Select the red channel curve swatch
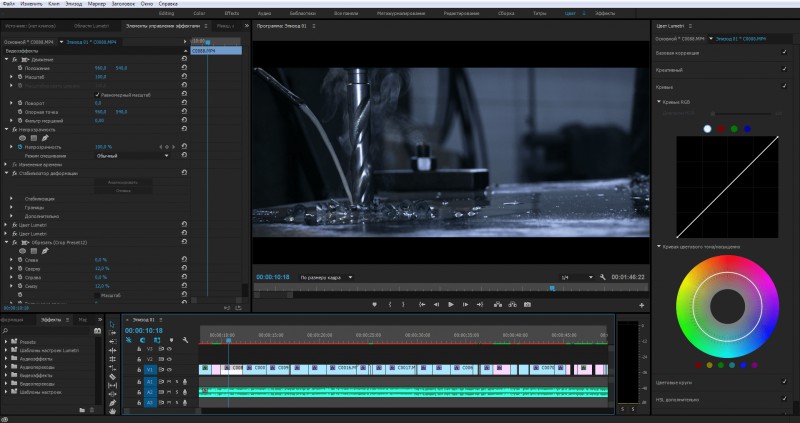 click(721, 128)
